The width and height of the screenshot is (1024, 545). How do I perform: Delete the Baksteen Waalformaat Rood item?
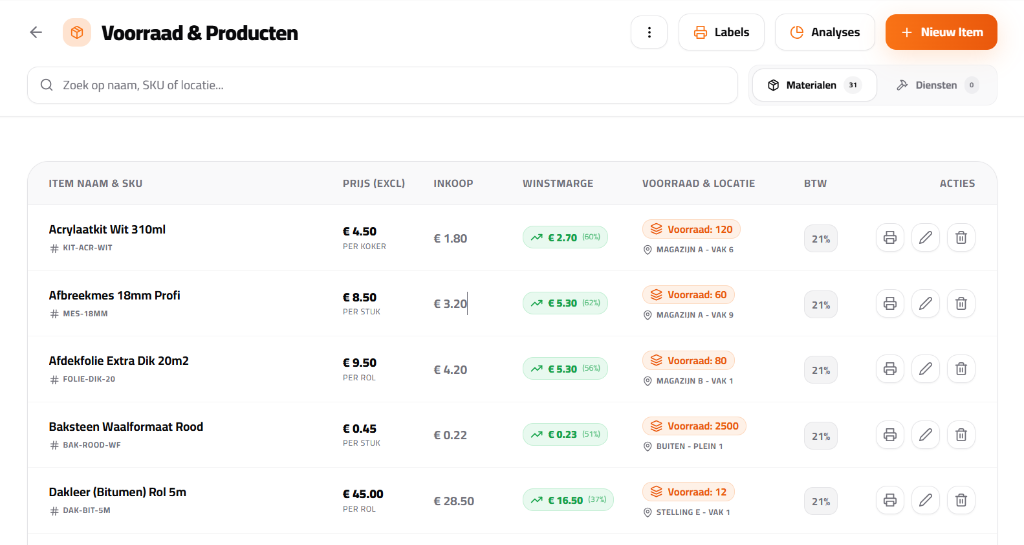pyautogui.click(x=961, y=435)
